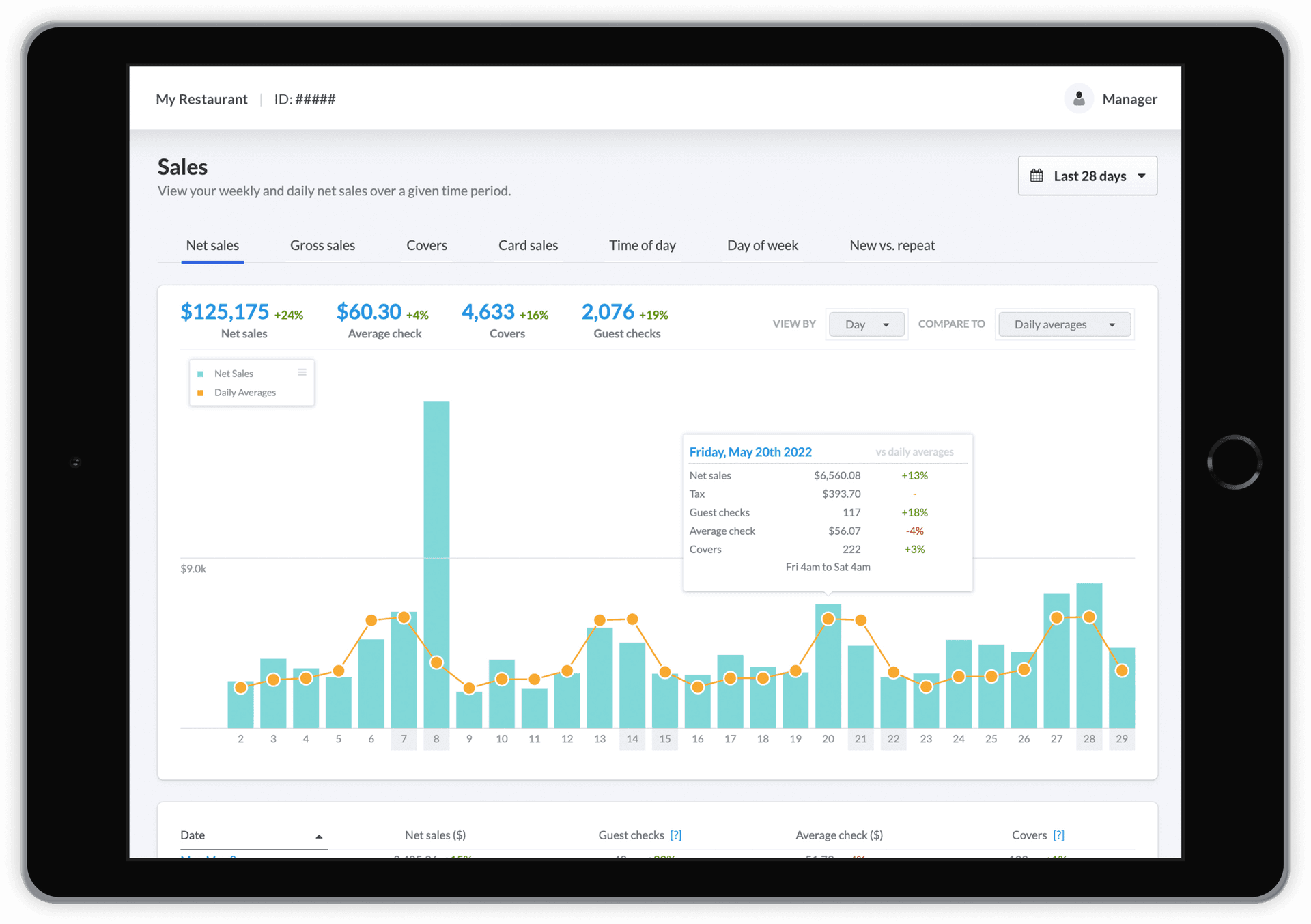Toggle Net Sales series in the legend
This screenshot has height=924, width=1311.
point(234,374)
